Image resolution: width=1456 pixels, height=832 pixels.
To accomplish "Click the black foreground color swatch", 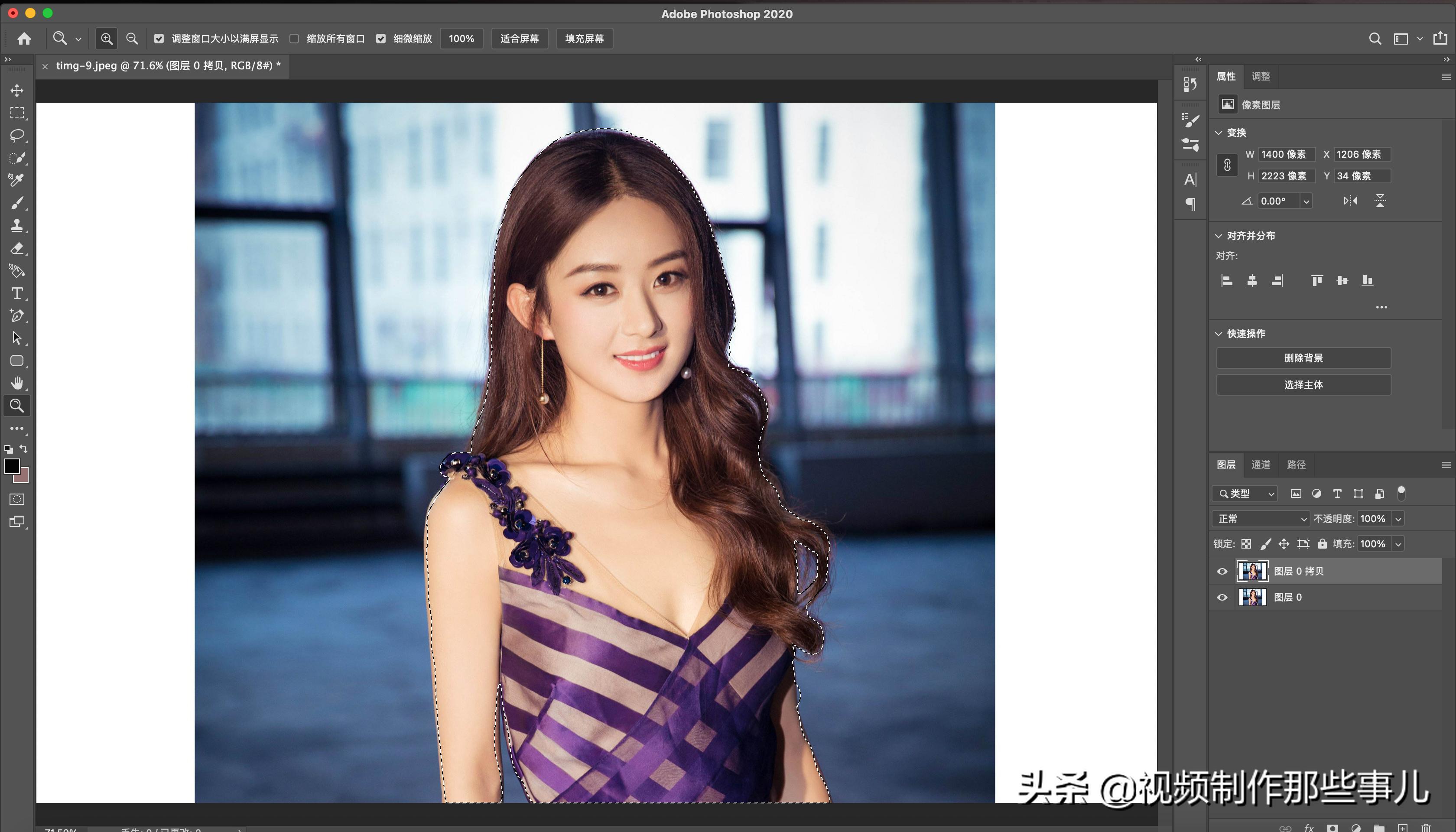I will [x=11, y=466].
